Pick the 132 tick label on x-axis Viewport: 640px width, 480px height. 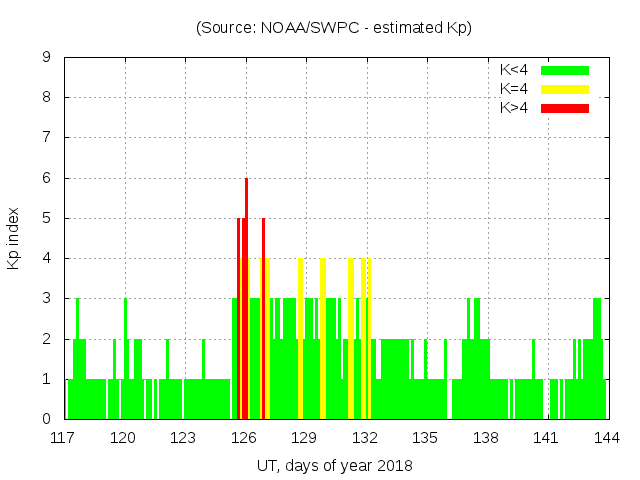click(x=365, y=437)
